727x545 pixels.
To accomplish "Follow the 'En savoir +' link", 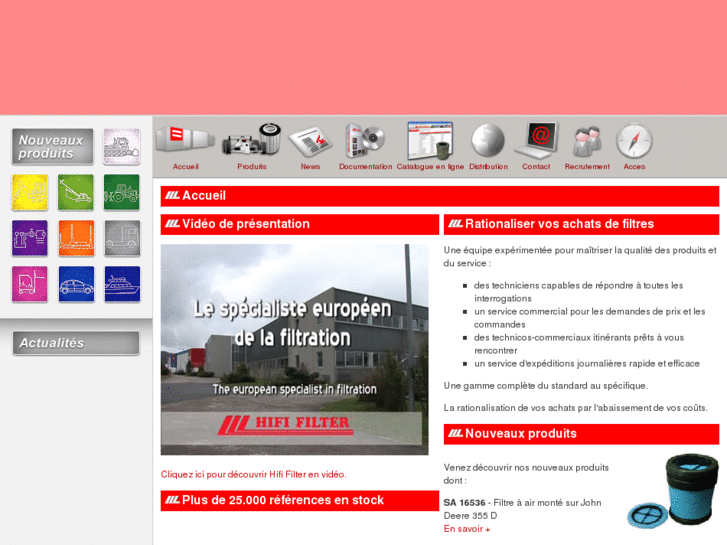I will 467,529.
